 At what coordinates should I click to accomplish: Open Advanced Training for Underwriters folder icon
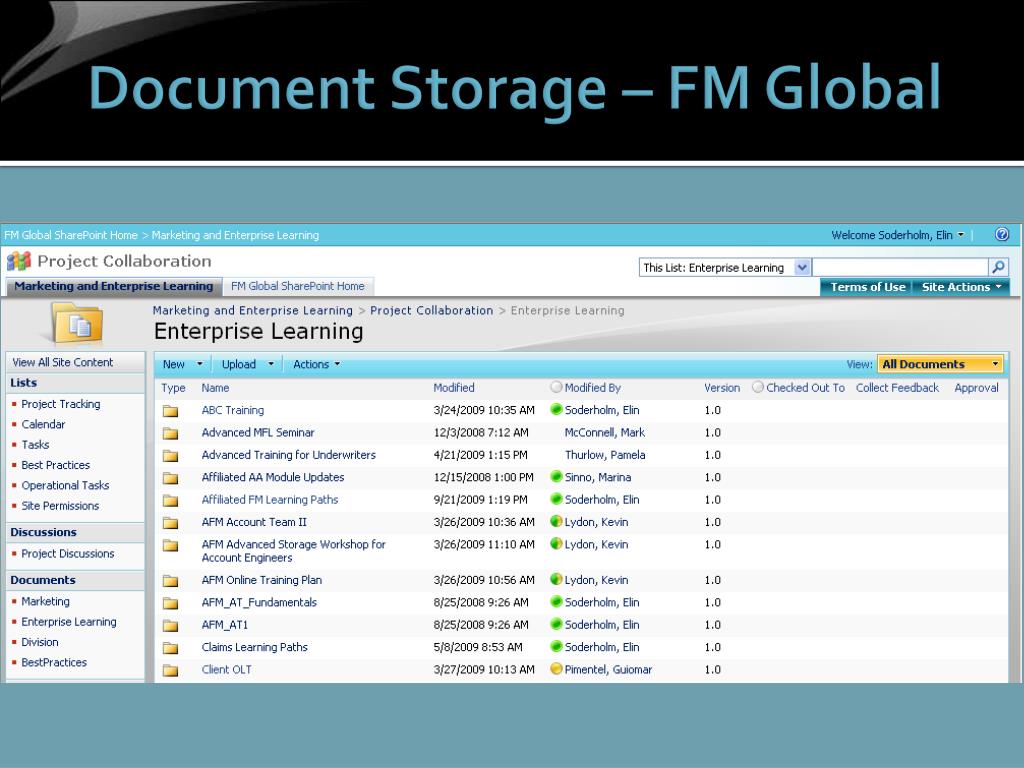(170, 455)
